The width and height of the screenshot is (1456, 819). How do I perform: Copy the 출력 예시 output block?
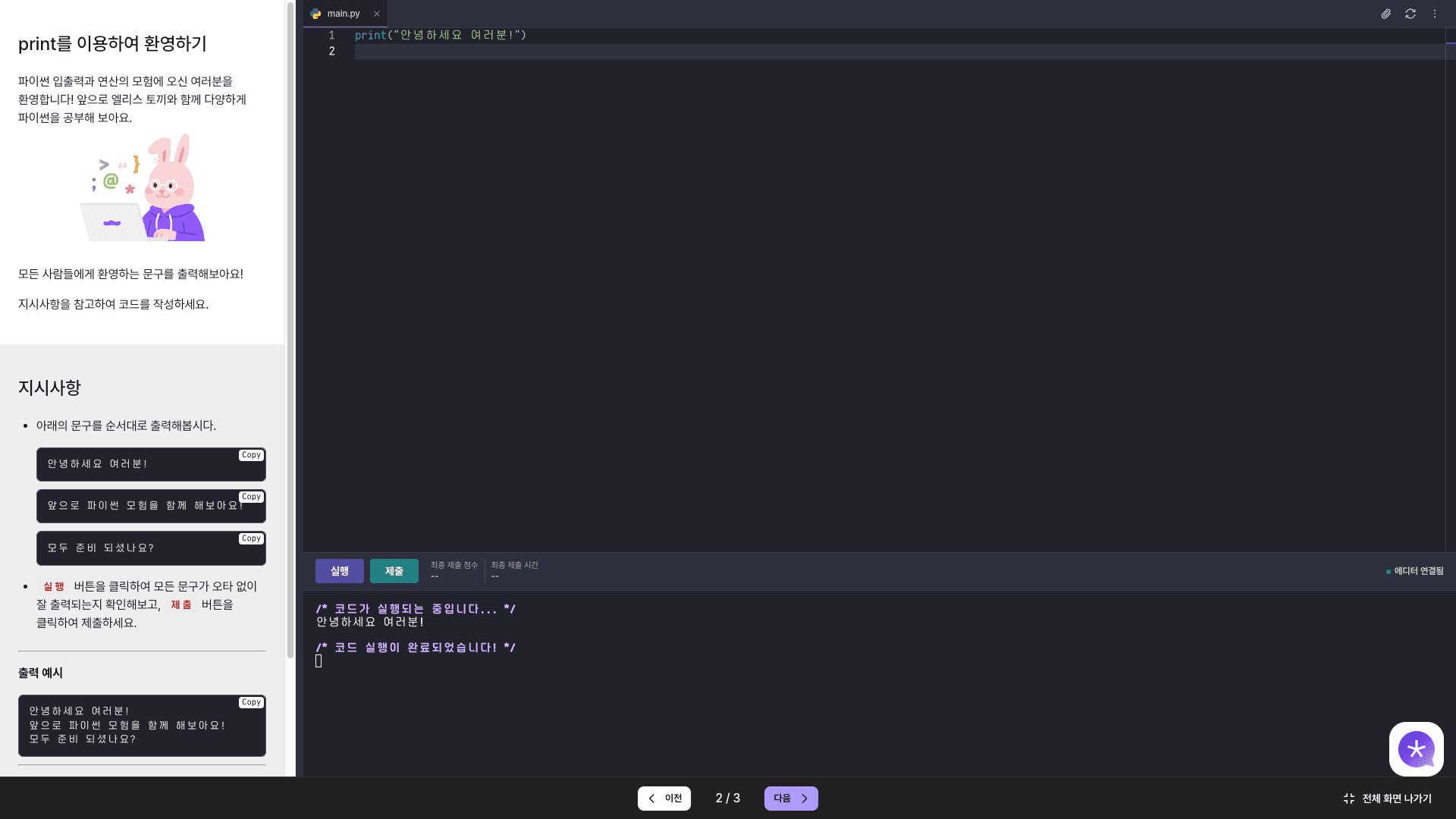(x=251, y=702)
